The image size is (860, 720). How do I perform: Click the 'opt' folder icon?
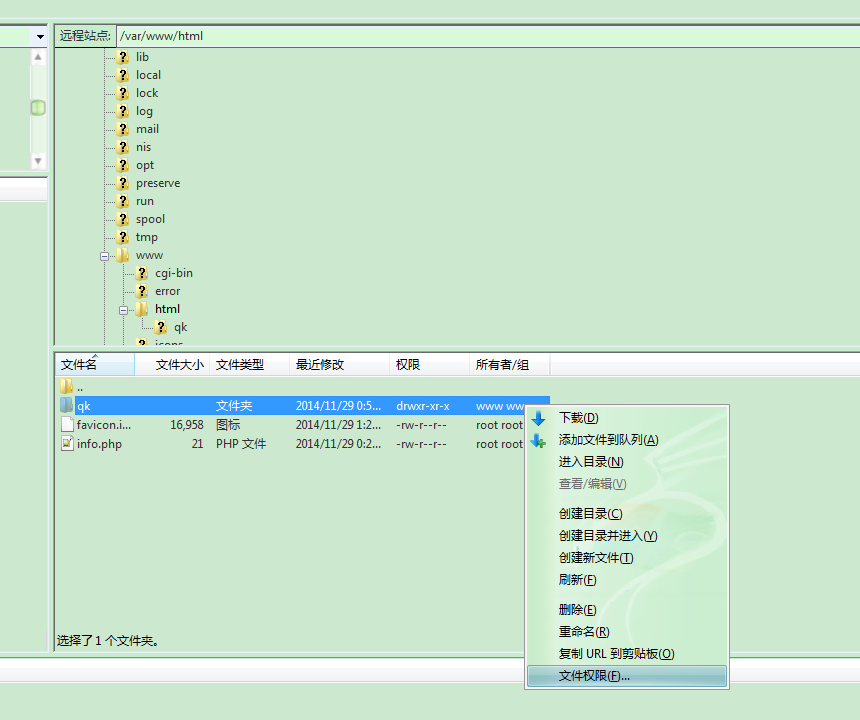tap(123, 165)
